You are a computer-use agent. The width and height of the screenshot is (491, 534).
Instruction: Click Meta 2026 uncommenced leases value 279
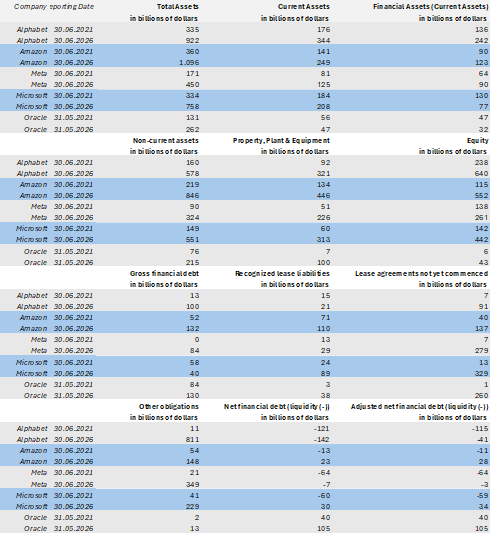pos(481,350)
